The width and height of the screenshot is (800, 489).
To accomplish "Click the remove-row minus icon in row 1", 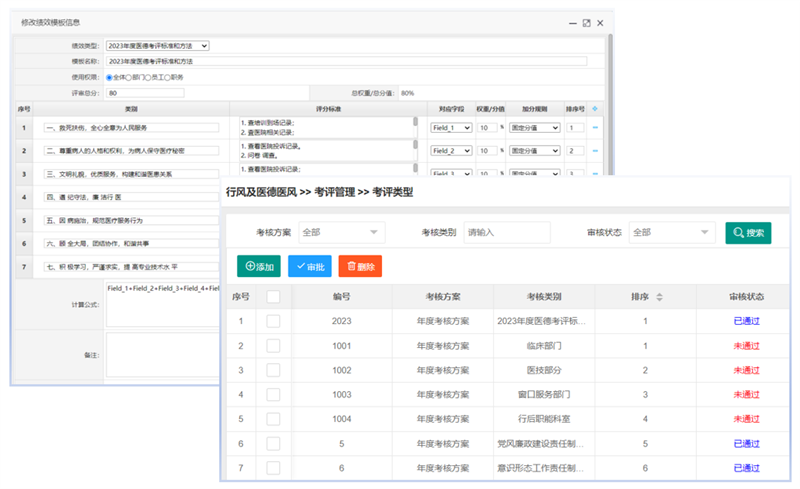I will pyautogui.click(x=596, y=127).
